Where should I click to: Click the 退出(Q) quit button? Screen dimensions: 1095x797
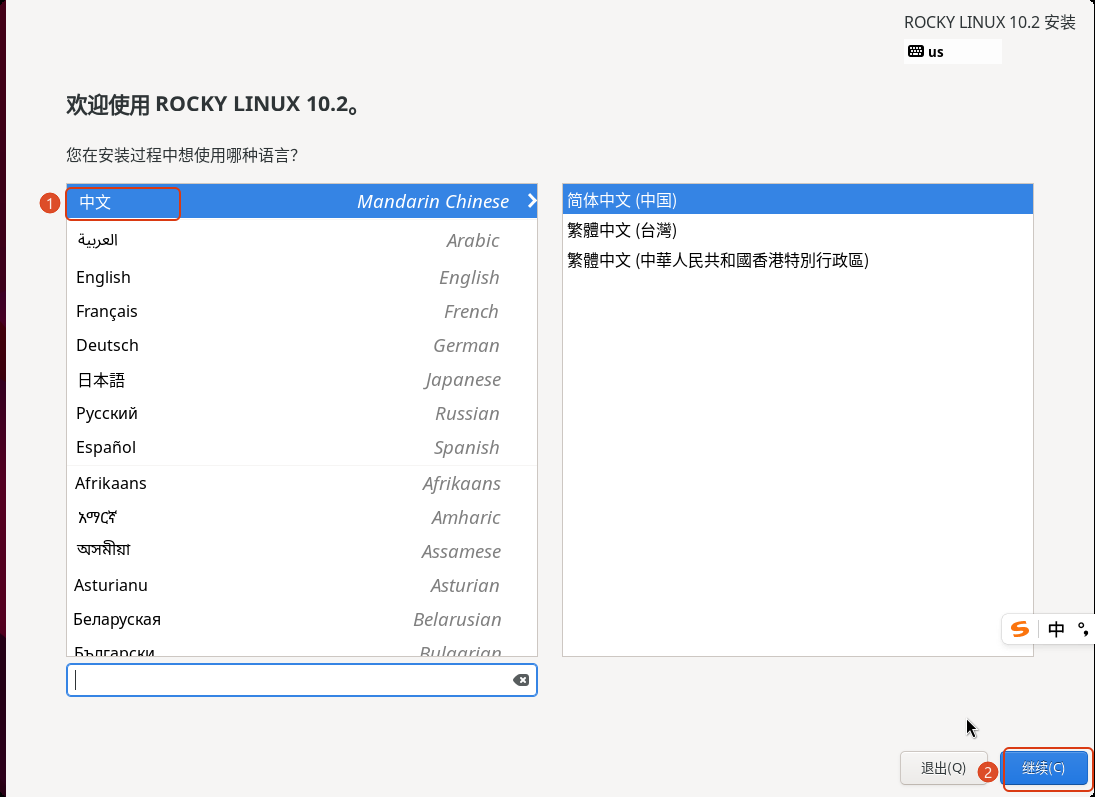[x=943, y=768]
